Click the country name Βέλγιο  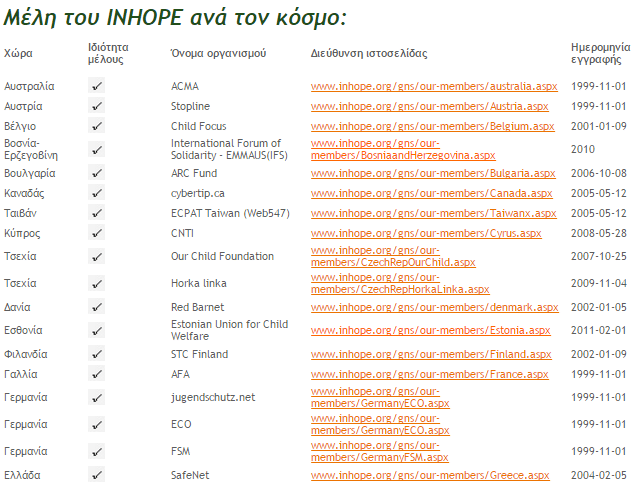(20, 126)
